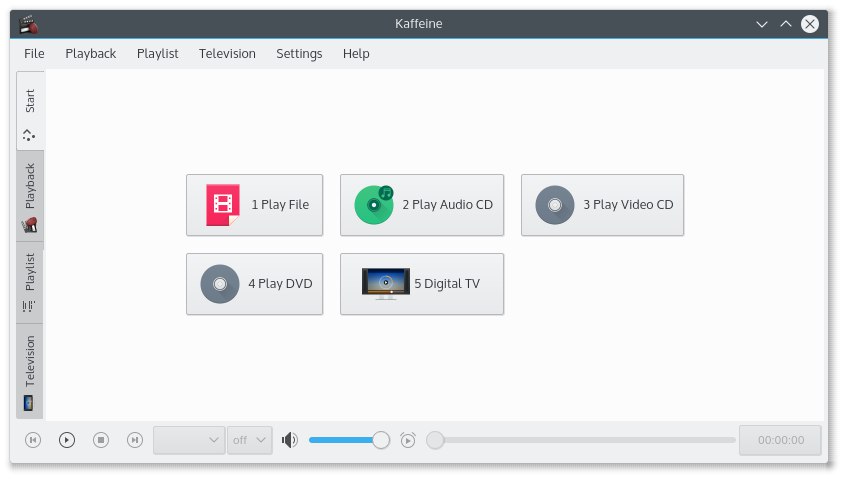Close the Kaffeine window
This screenshot has height=479, width=844.
(810, 24)
